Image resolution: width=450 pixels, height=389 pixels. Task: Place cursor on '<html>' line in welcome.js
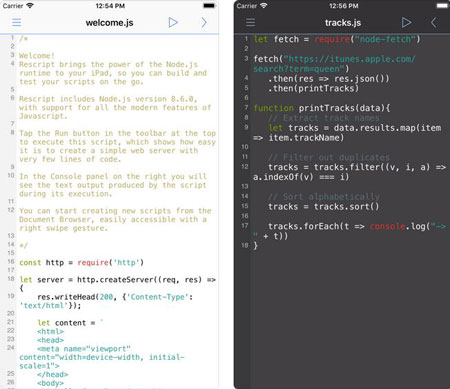tap(50, 331)
